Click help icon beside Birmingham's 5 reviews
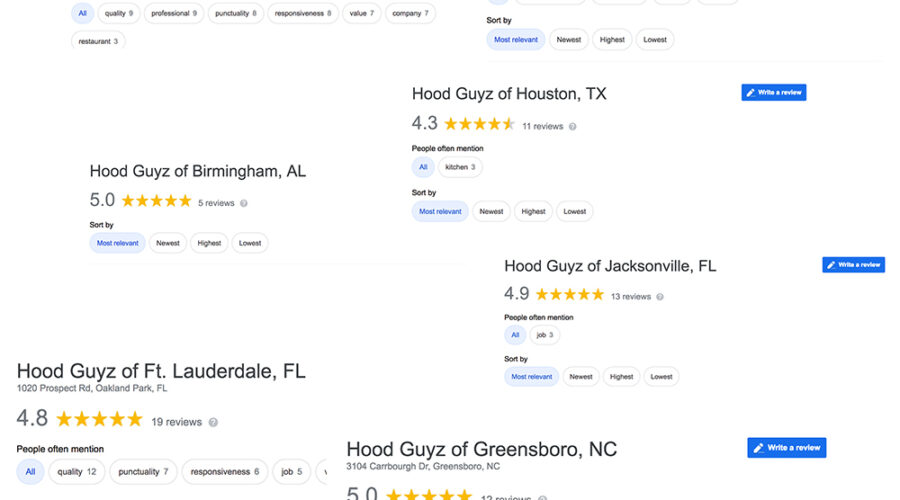Screen dimensions: 900x500 (244, 203)
